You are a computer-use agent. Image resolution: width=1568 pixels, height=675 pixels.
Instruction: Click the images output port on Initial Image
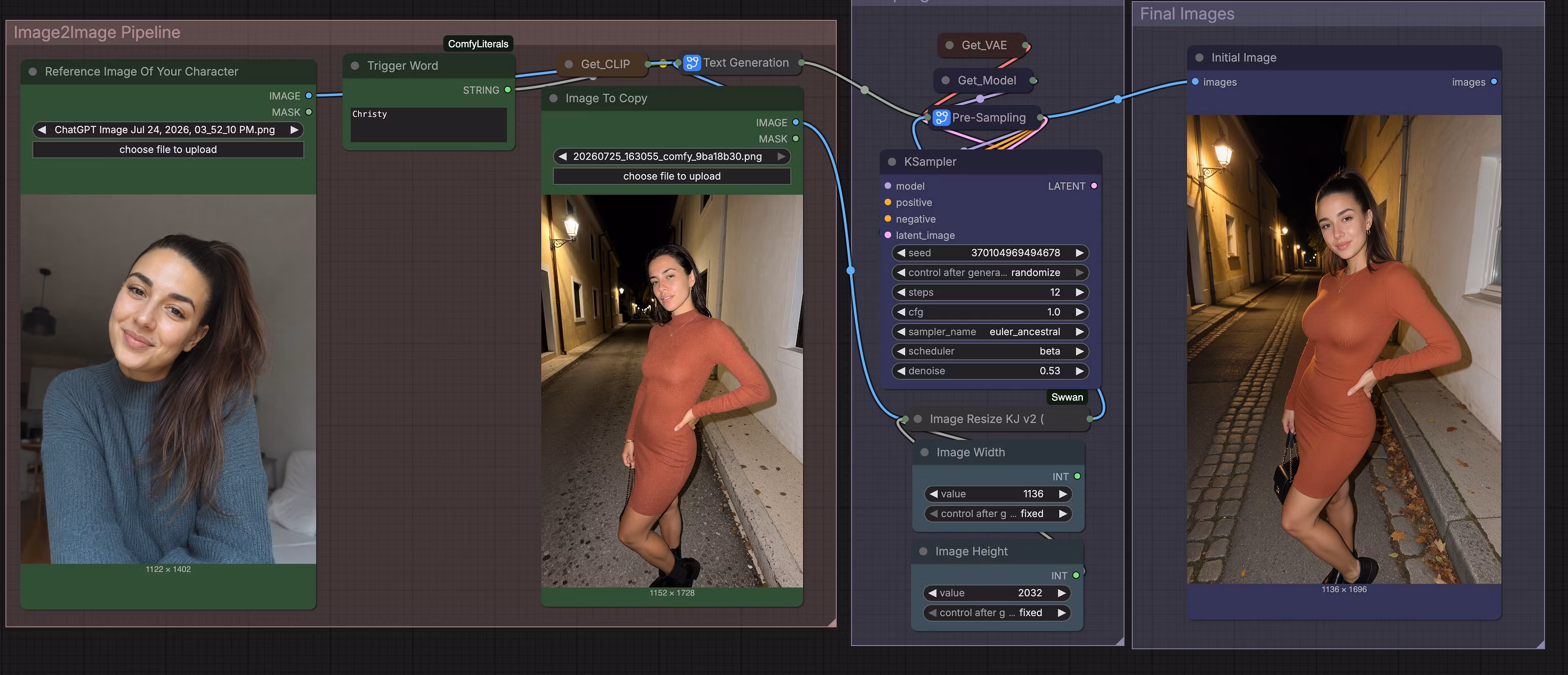click(1494, 82)
